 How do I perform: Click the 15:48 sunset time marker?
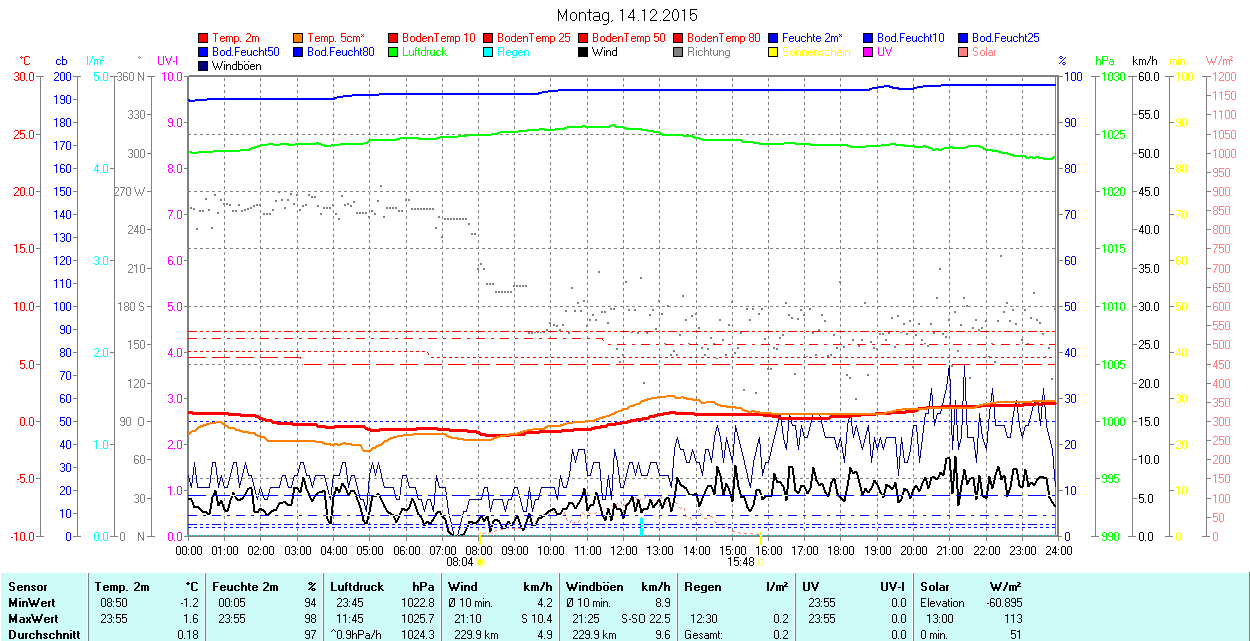740,562
